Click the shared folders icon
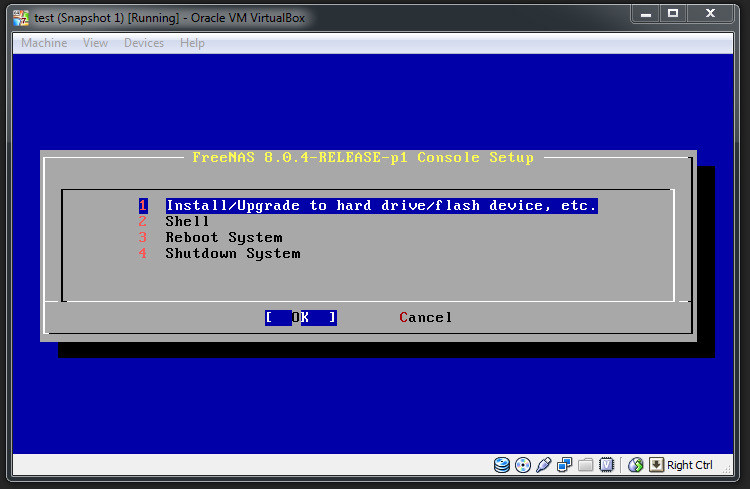 point(585,465)
